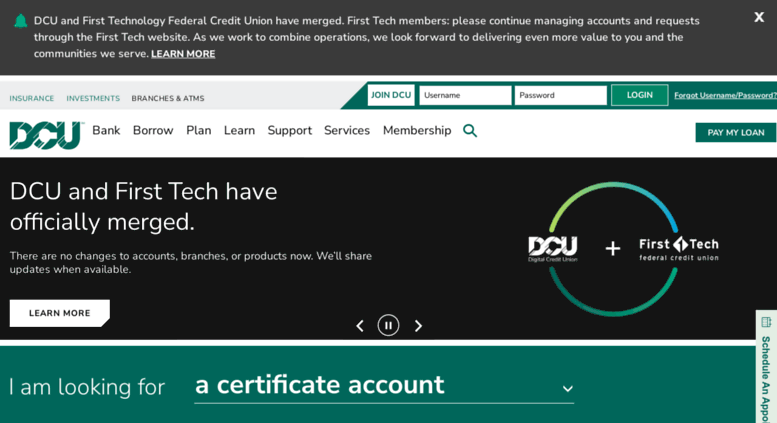Image resolution: width=777 pixels, height=423 pixels.
Task: Open the Membership menu
Action: click(417, 130)
